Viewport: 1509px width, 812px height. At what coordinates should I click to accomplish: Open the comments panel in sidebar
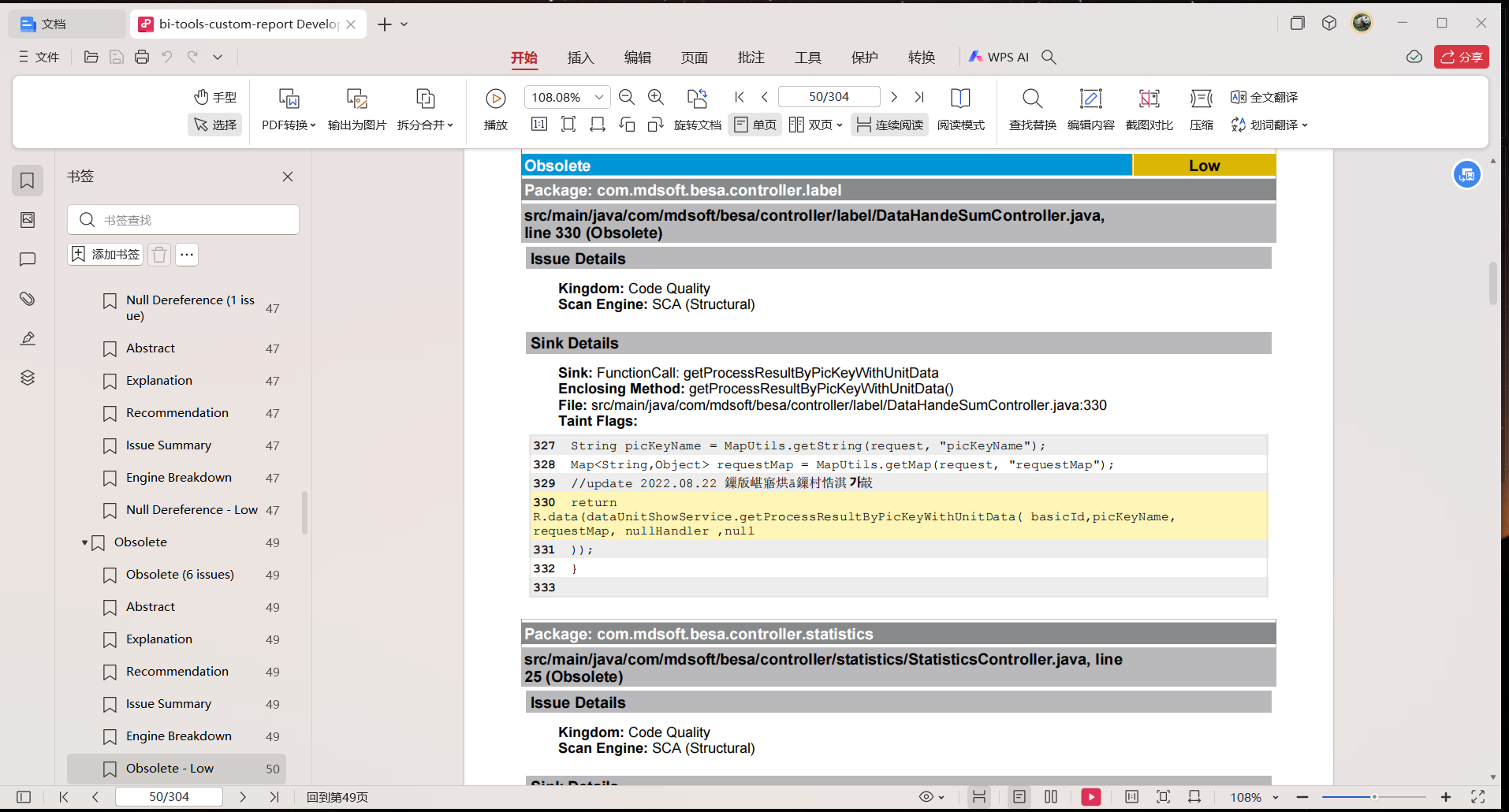pos(28,259)
